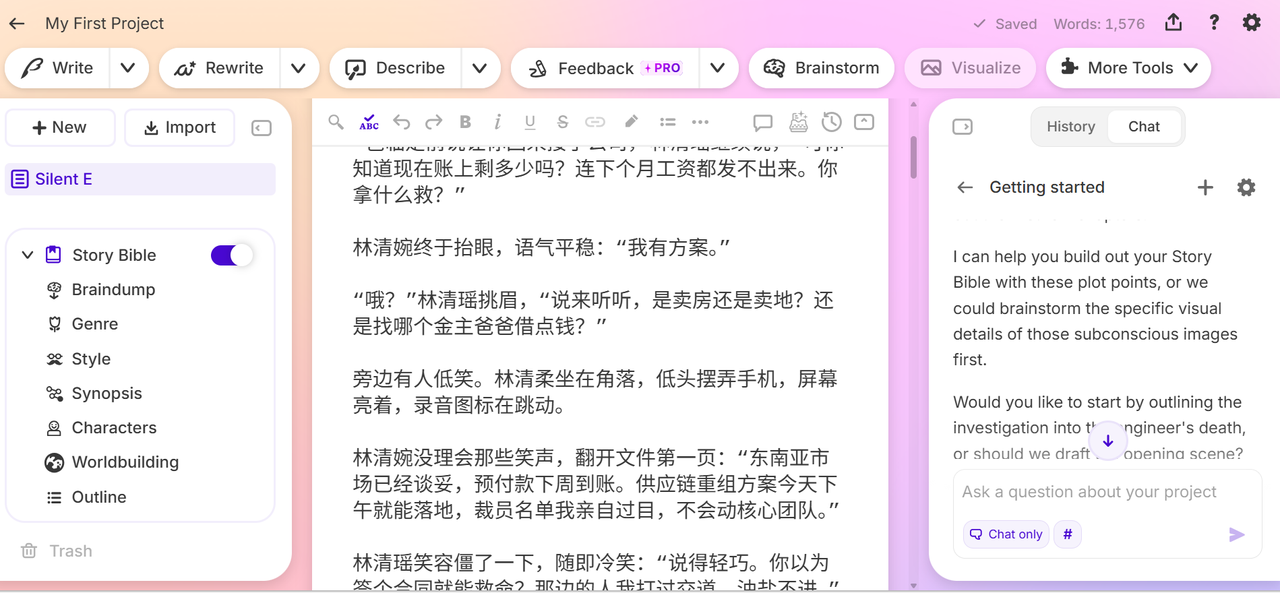
Task: Redo the last edit
Action: tap(433, 122)
